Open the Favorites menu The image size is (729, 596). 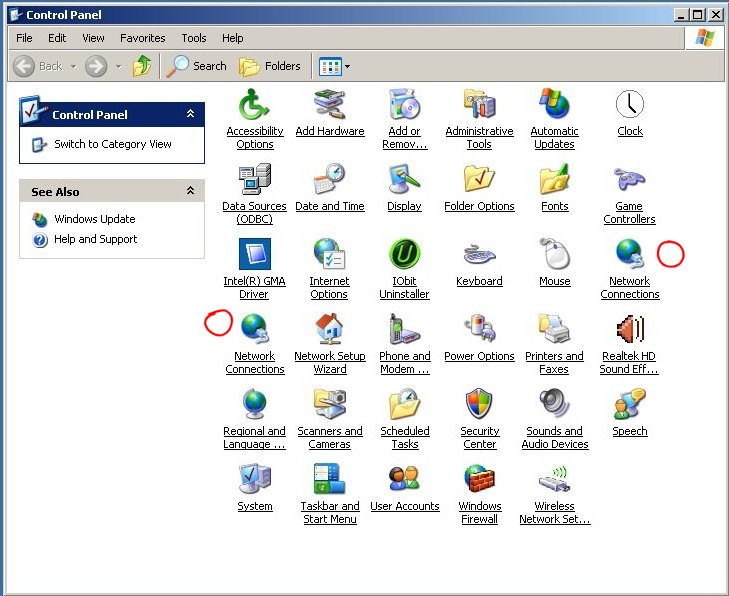(x=142, y=38)
